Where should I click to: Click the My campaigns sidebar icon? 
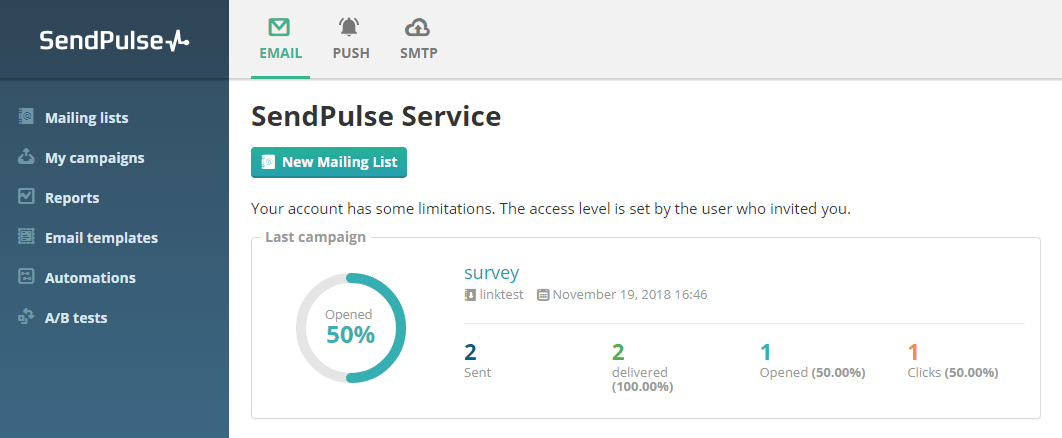click(x=27, y=157)
